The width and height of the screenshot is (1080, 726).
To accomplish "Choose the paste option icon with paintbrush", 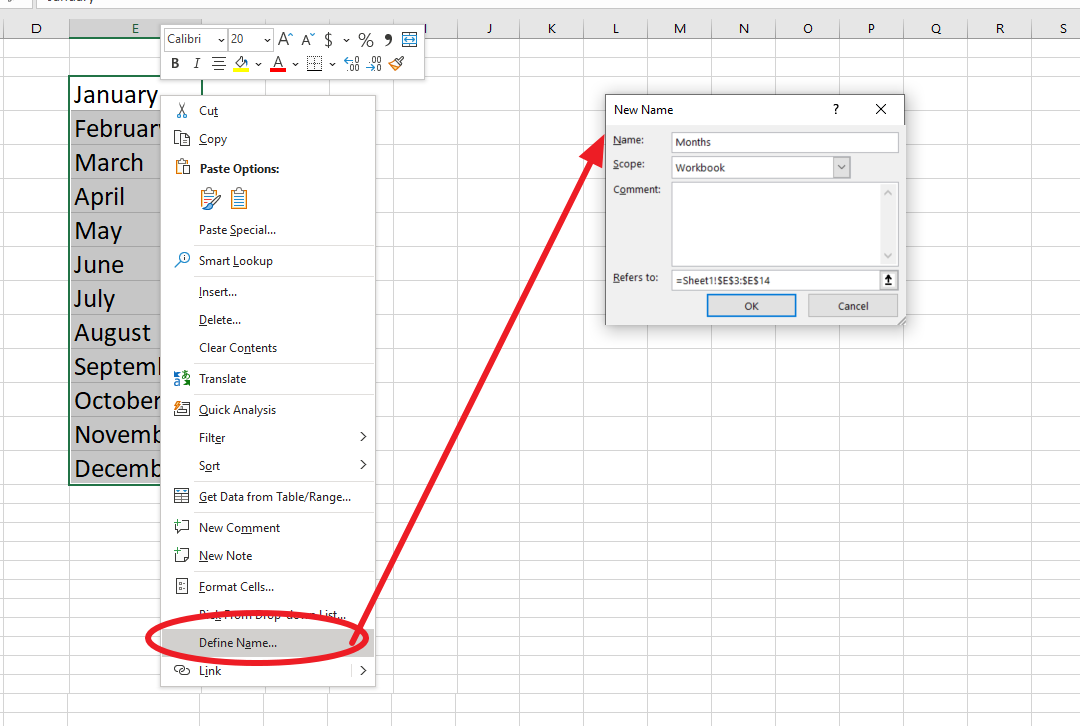I will pyautogui.click(x=210, y=198).
